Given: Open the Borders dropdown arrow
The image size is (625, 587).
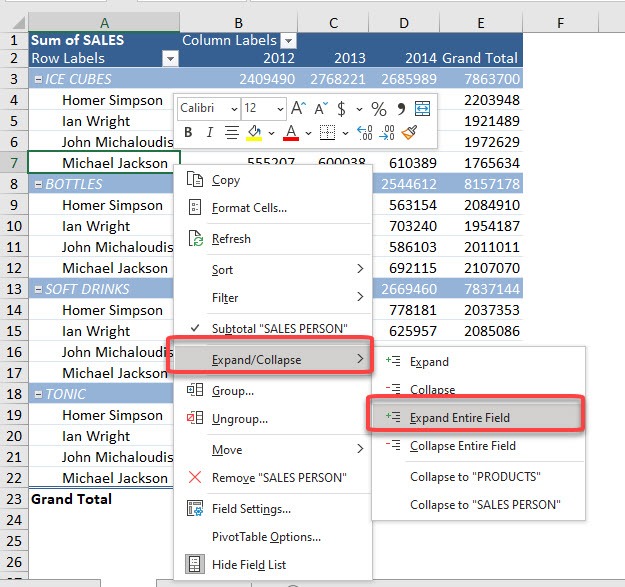Looking at the screenshot, I should (345, 133).
